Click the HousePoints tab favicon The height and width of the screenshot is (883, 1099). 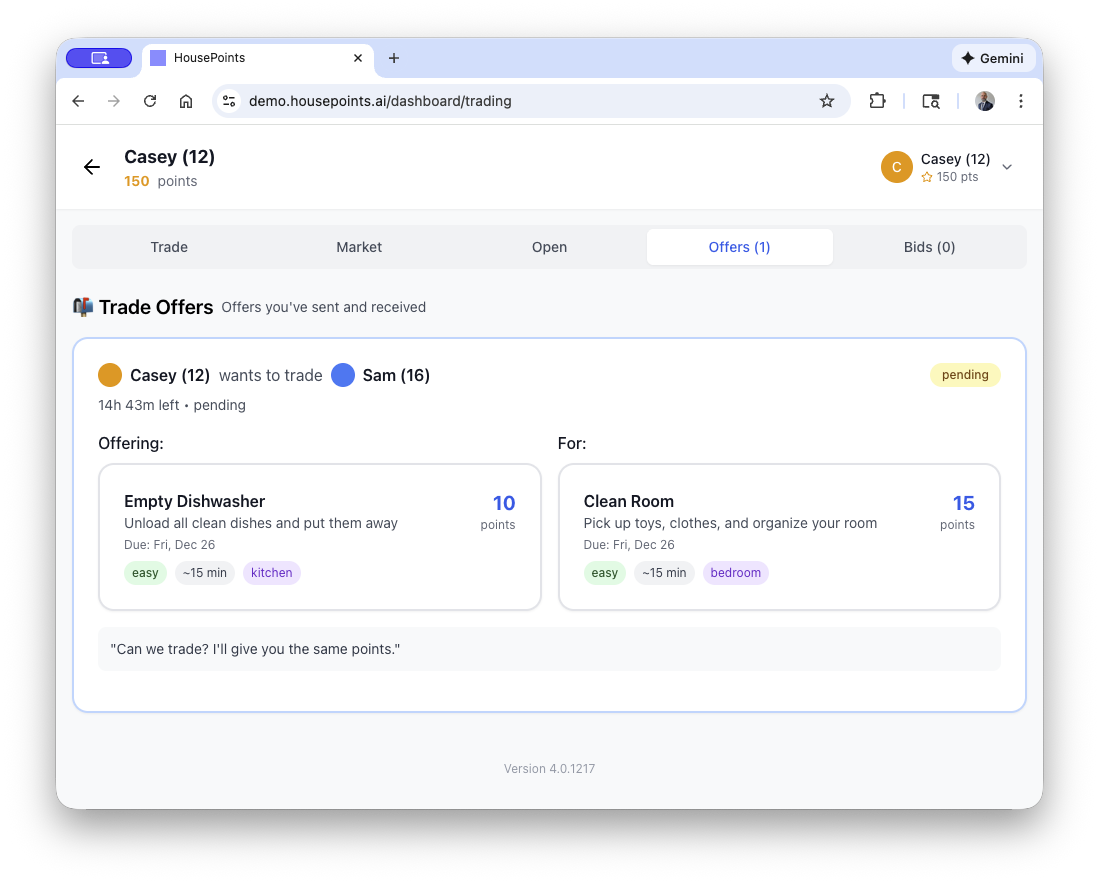pyautogui.click(x=158, y=58)
